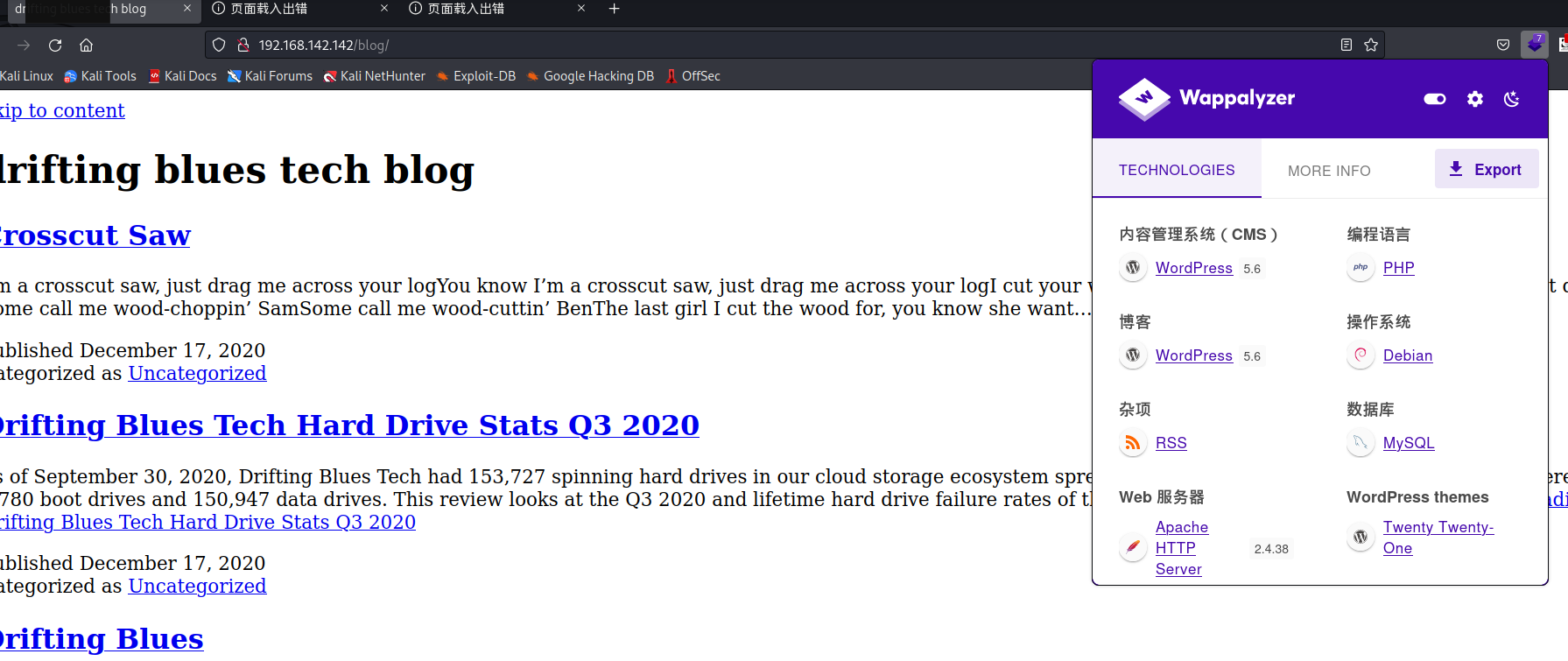
Task: Close the second error tab
Action: pos(581,9)
